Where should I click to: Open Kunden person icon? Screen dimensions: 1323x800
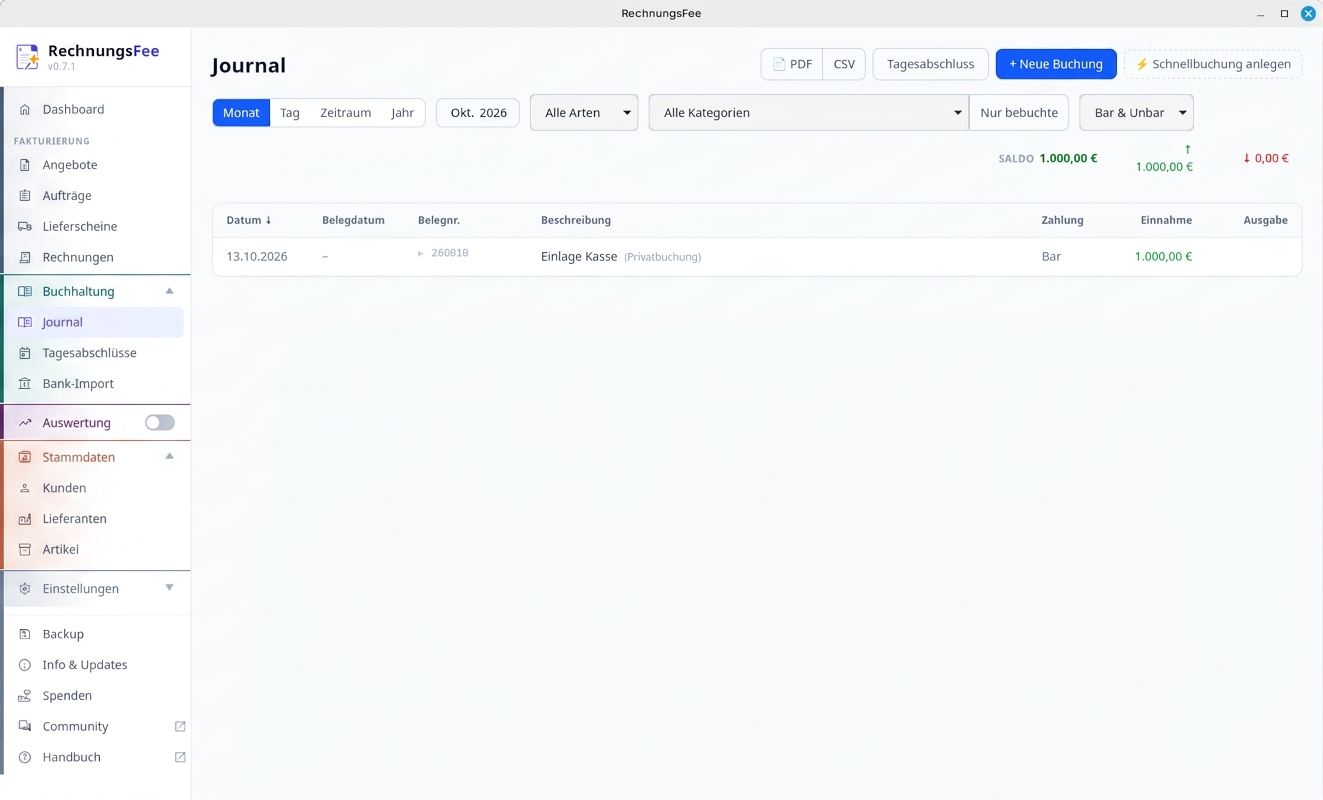[x=25, y=488]
